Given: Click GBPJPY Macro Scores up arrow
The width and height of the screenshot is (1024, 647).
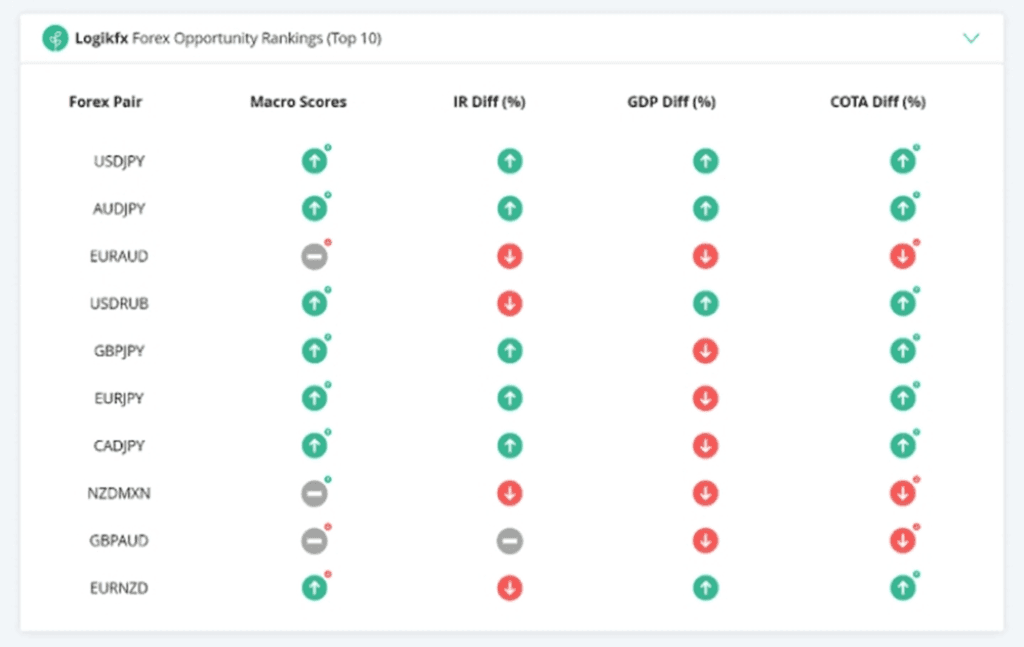Looking at the screenshot, I should [314, 351].
